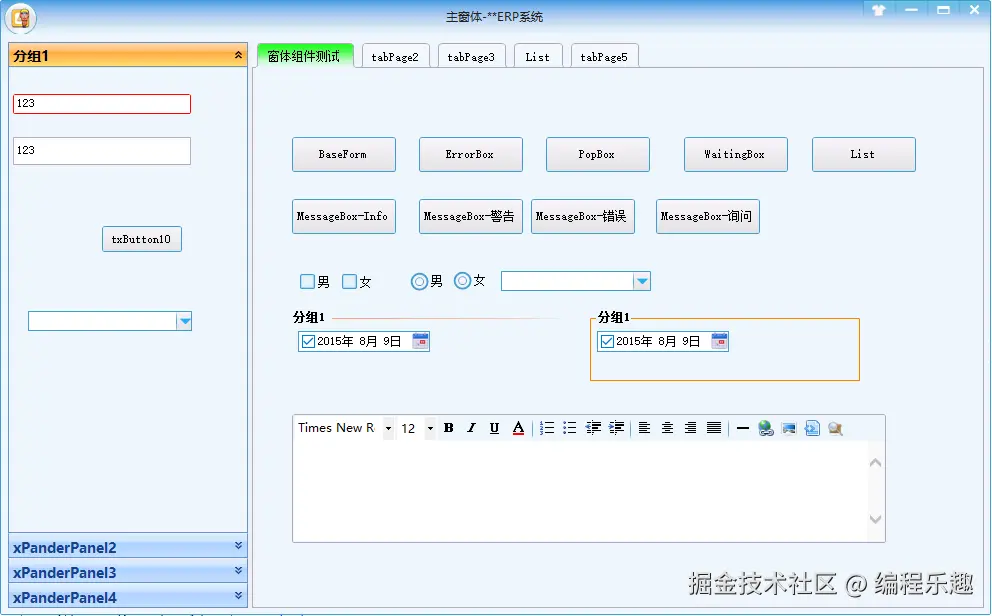The width and height of the screenshot is (992, 616).
Task: Open the combo box next to radio buttons
Action: (x=642, y=281)
